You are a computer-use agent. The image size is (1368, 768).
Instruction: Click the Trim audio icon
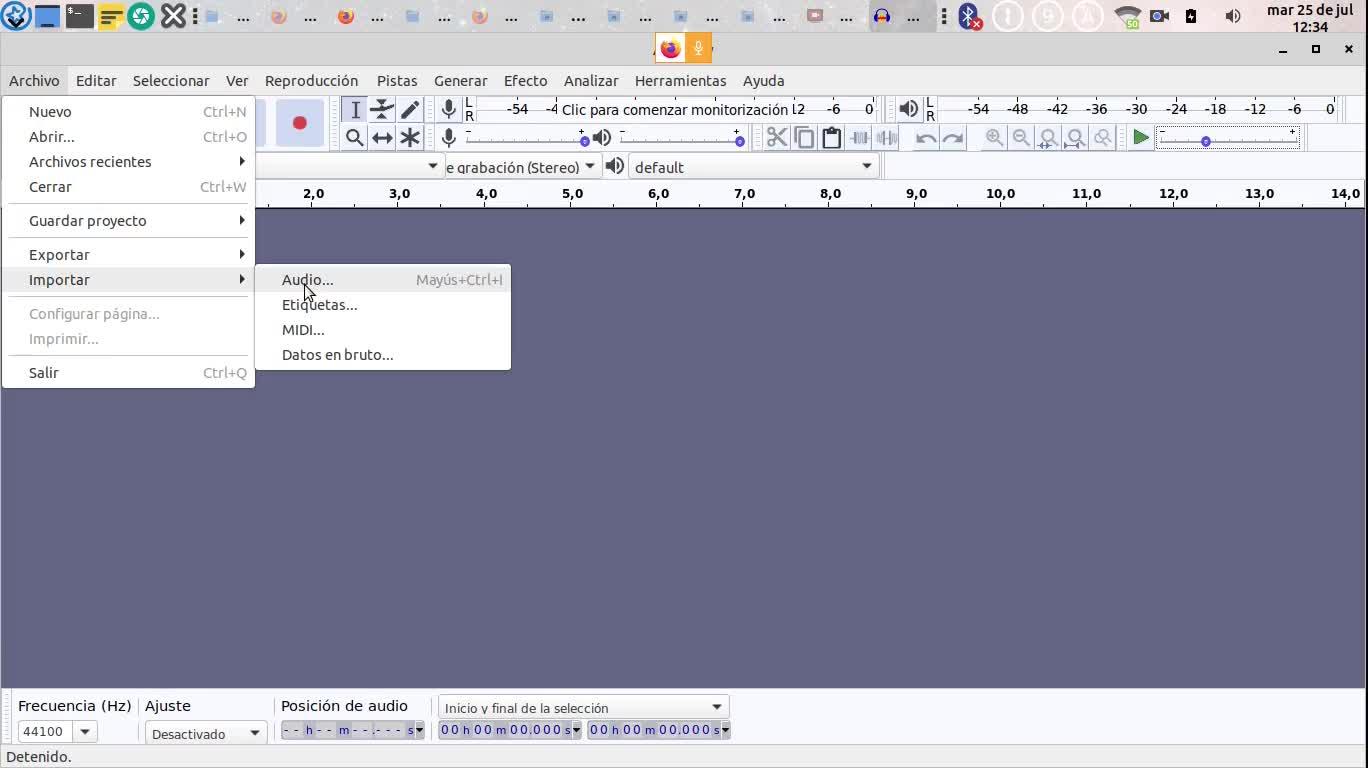(x=859, y=138)
